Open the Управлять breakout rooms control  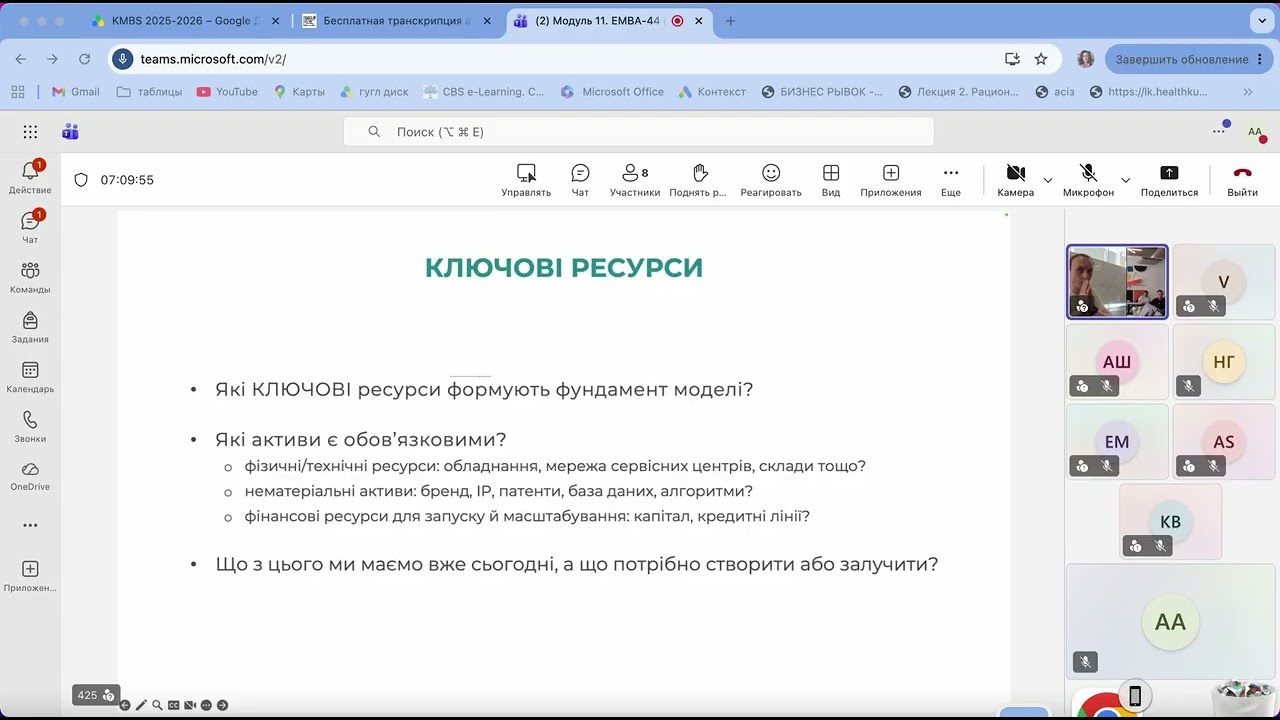(x=526, y=180)
